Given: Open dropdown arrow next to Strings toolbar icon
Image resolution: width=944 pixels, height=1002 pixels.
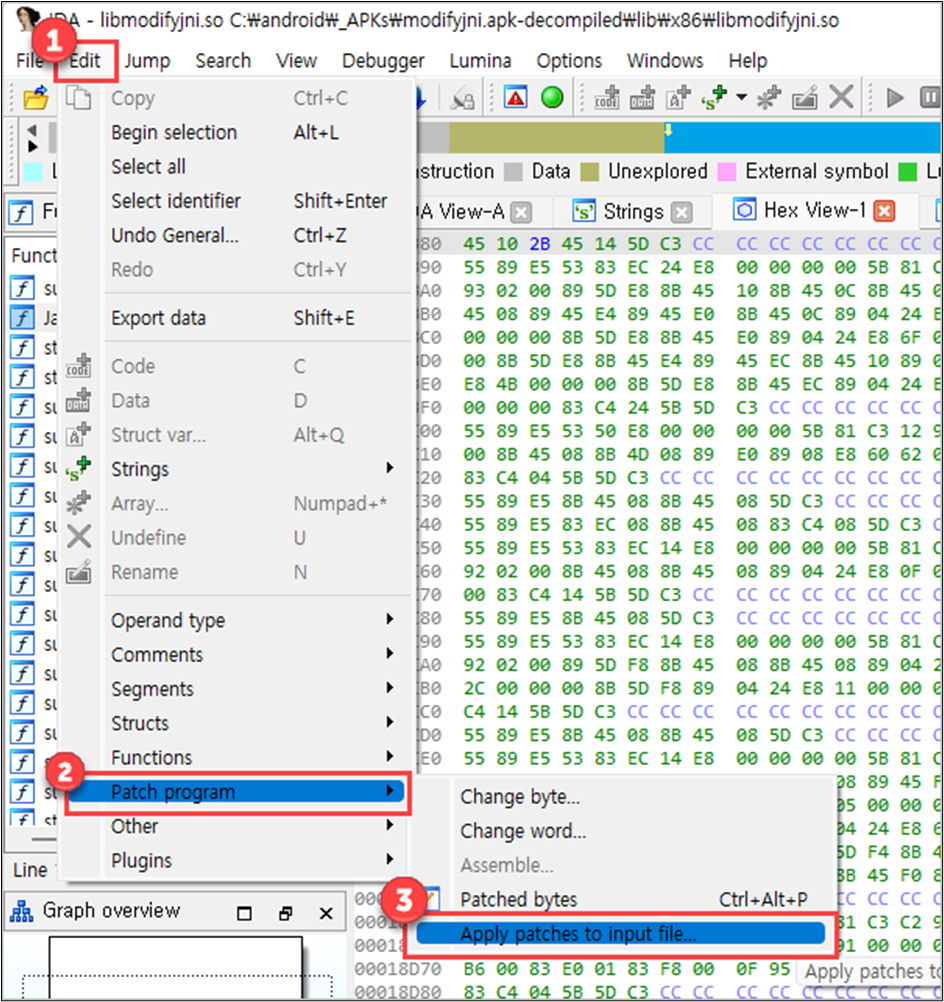Looking at the screenshot, I should click(741, 97).
